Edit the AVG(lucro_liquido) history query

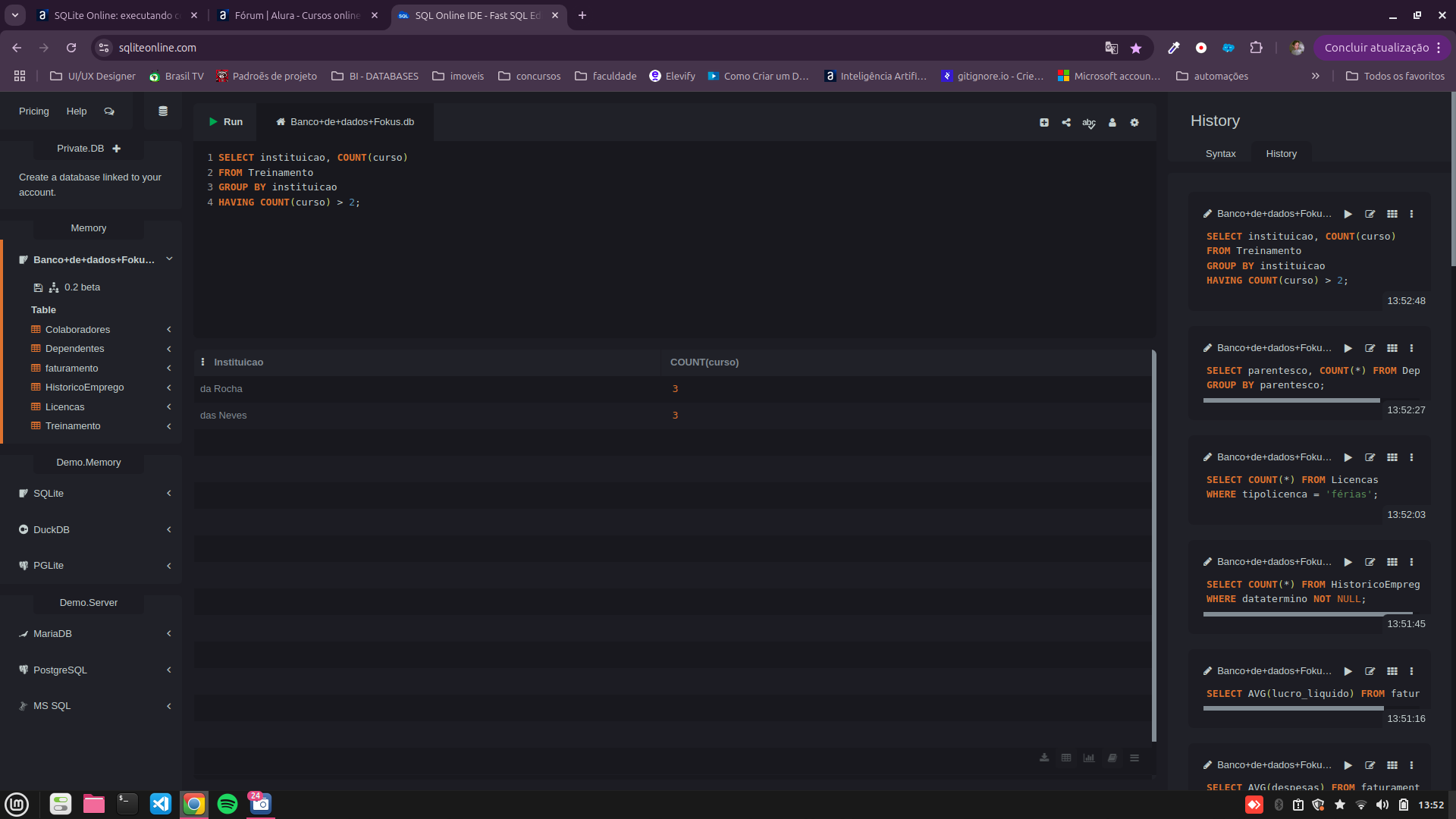[1370, 671]
